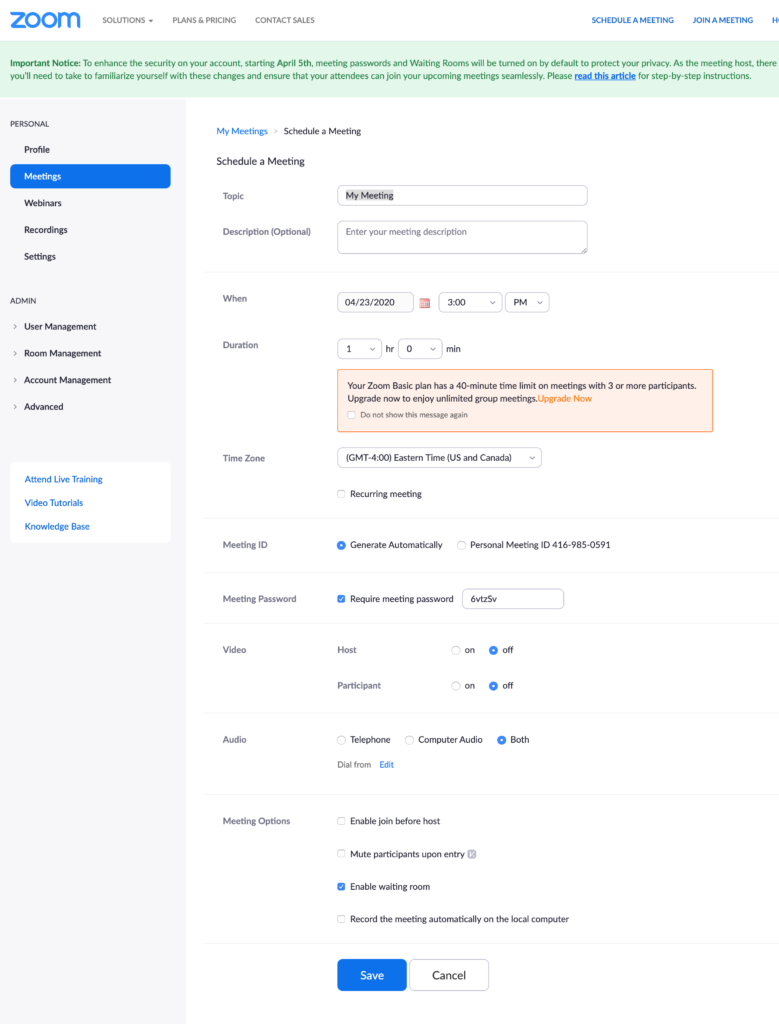Expand User Management section
This screenshot has height=1024, width=779.
[x=59, y=327]
